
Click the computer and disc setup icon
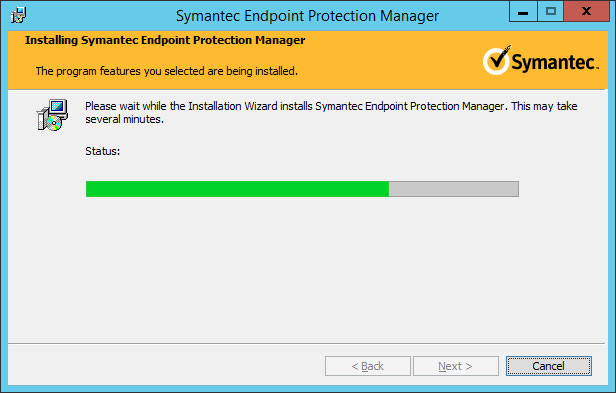click(x=53, y=115)
